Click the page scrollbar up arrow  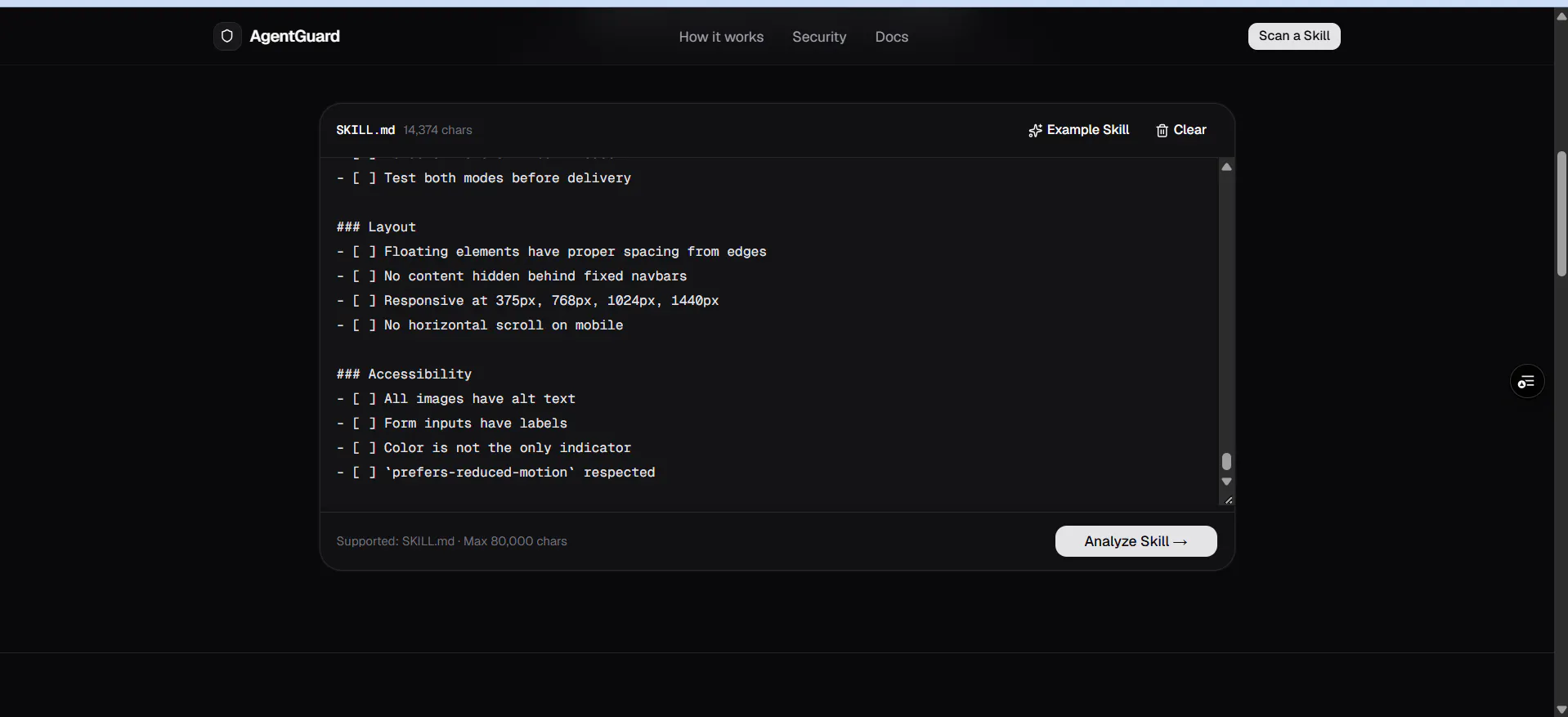[1561, 16]
